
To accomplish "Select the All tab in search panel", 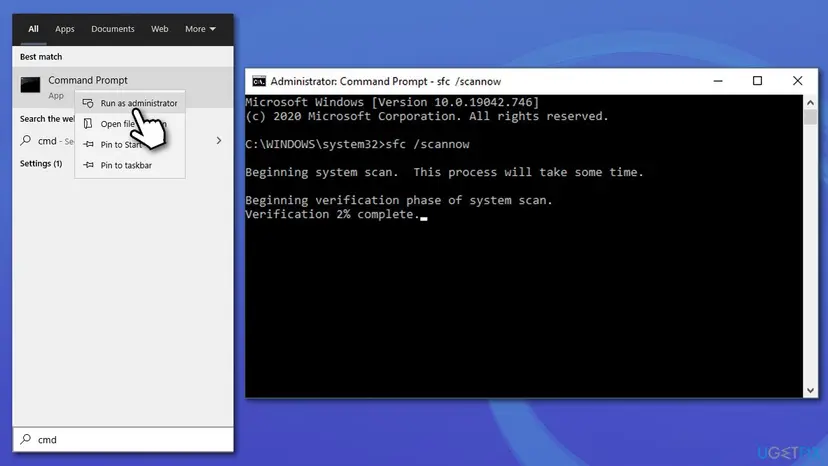I will point(33,29).
